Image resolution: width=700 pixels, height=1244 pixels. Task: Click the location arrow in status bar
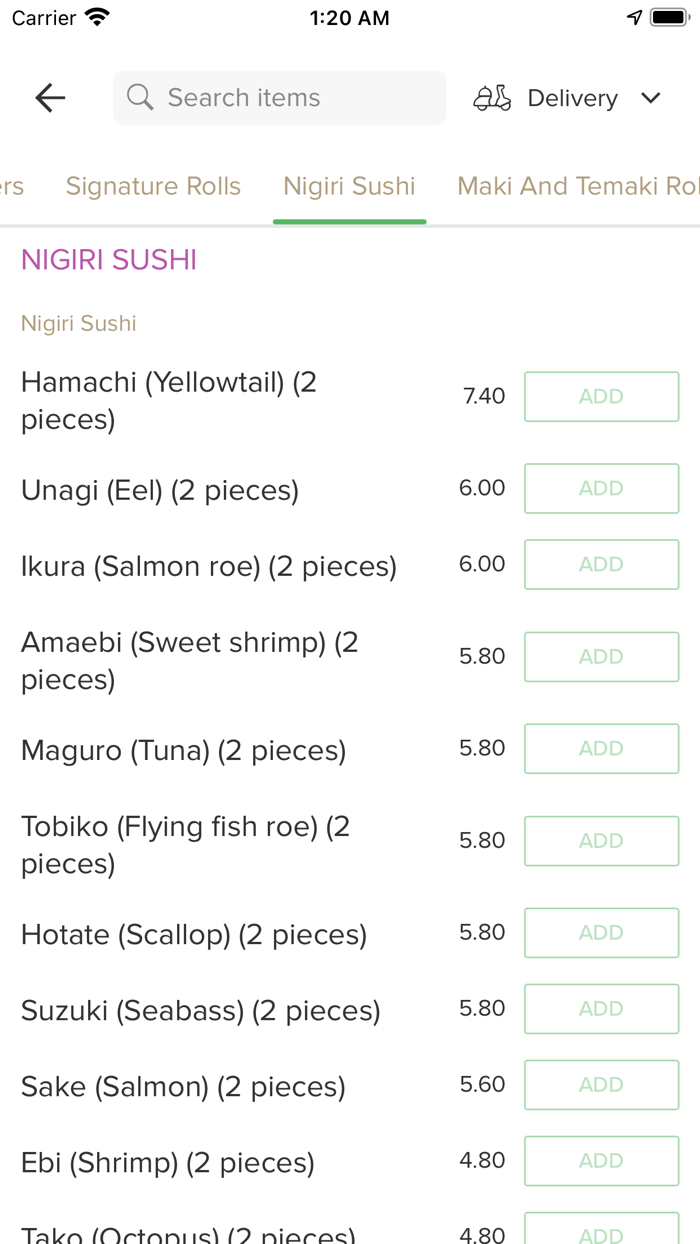tap(634, 16)
